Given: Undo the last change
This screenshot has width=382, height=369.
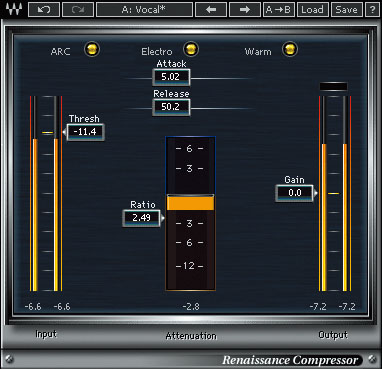Looking at the screenshot, I should [x=44, y=10].
